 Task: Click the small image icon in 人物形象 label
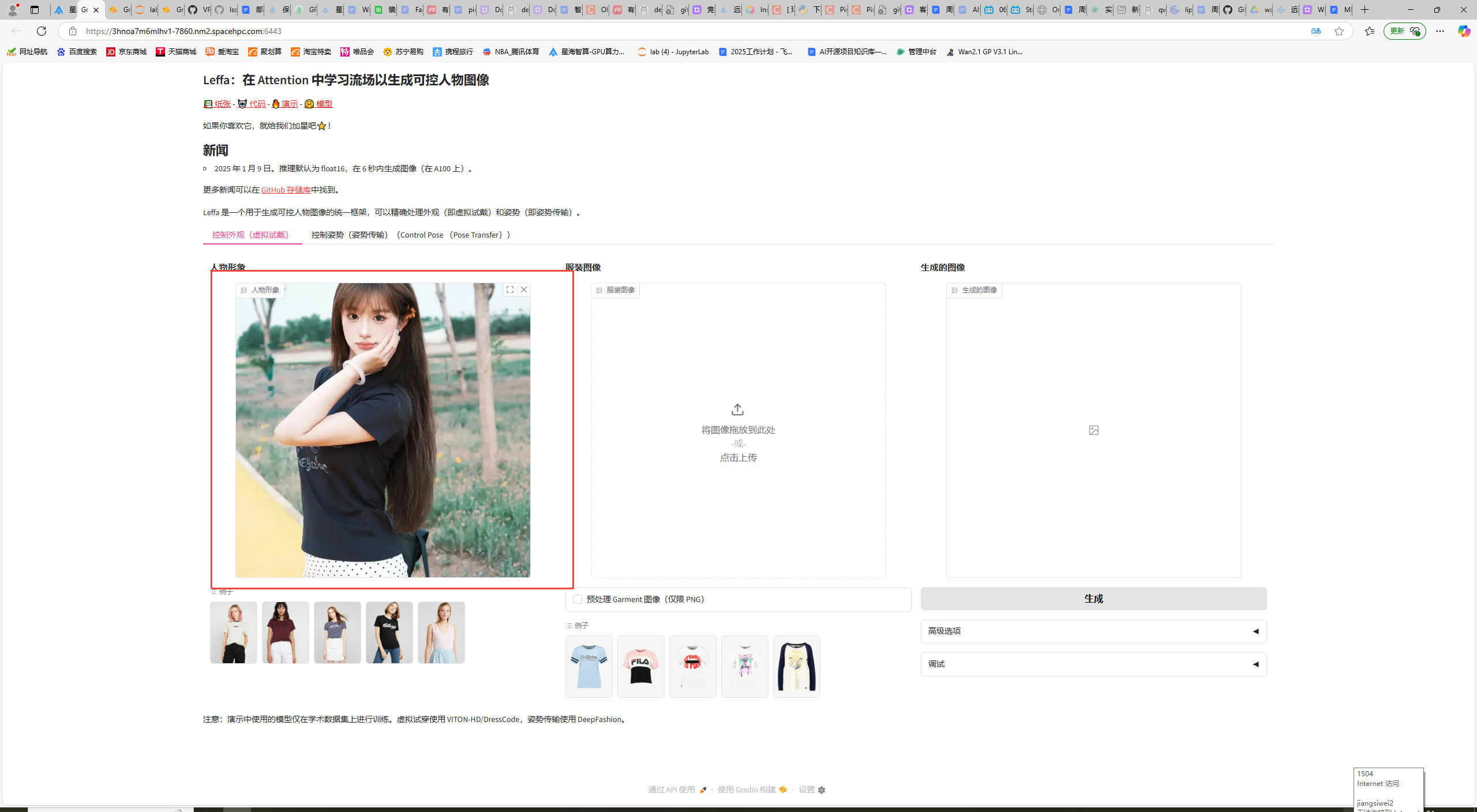pos(243,290)
